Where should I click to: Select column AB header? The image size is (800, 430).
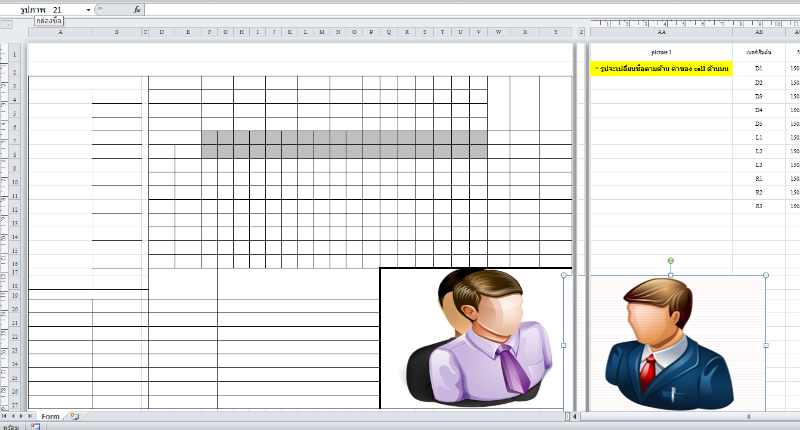[x=759, y=32]
